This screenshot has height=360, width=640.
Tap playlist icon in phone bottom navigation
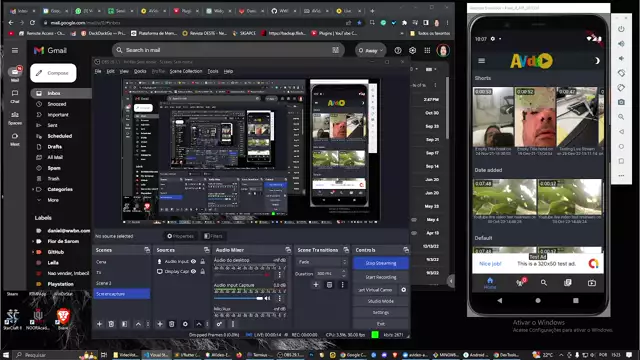pos(568,282)
